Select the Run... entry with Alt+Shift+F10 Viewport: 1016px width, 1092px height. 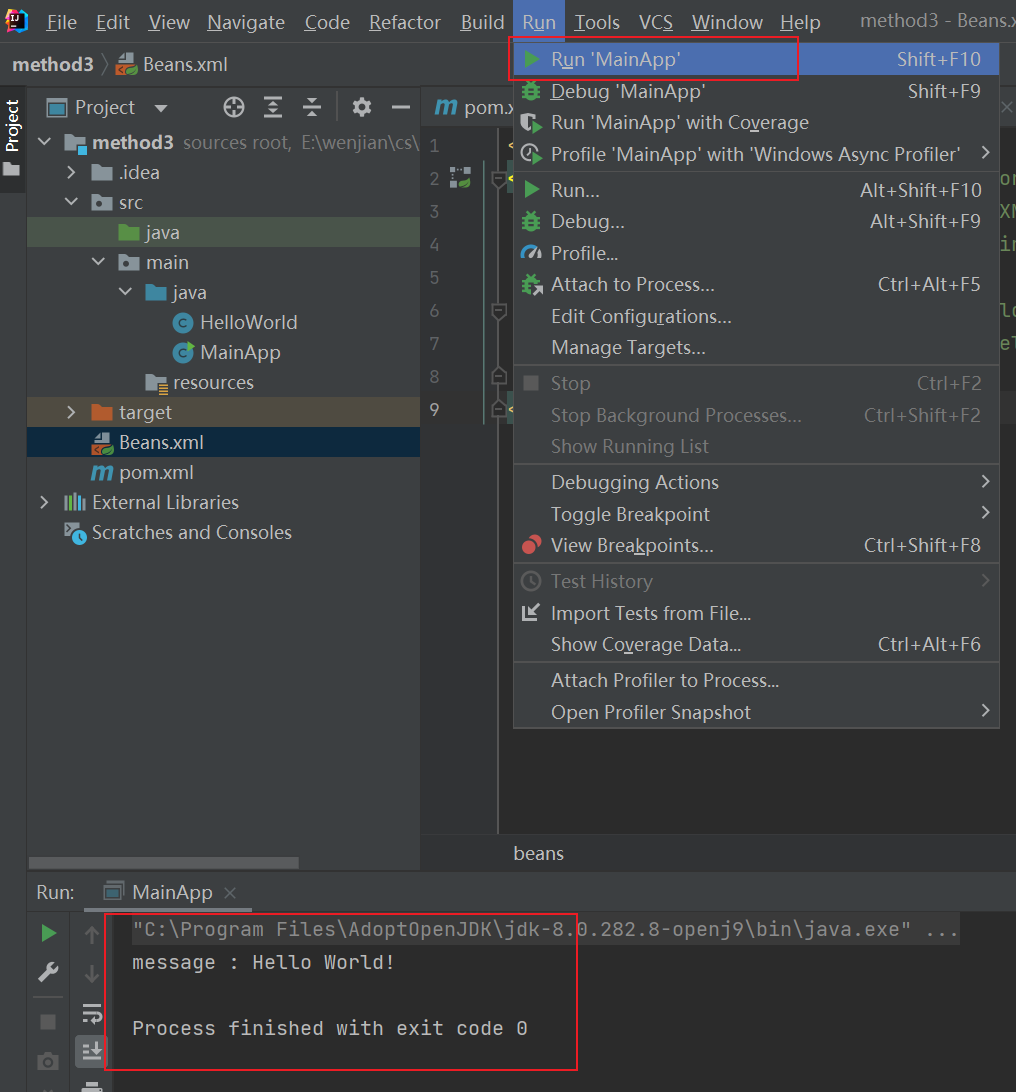pos(756,190)
